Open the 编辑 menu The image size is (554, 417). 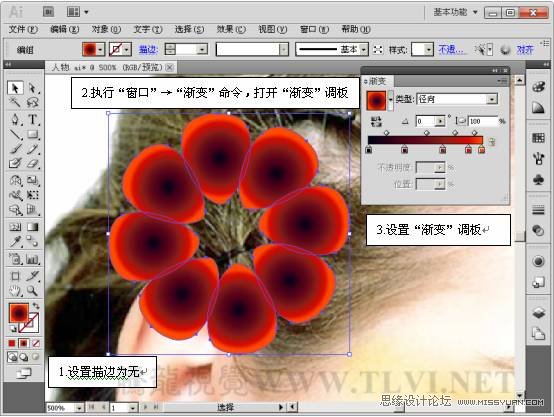pyautogui.click(x=64, y=29)
